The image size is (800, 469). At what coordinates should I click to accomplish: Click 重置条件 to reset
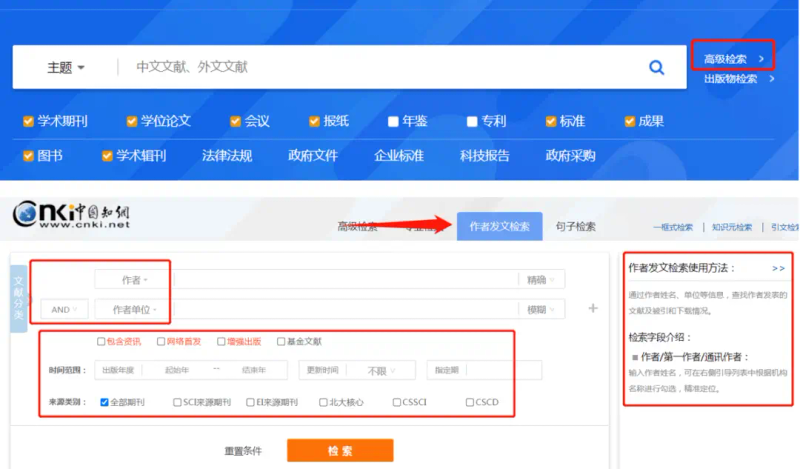pos(243,451)
